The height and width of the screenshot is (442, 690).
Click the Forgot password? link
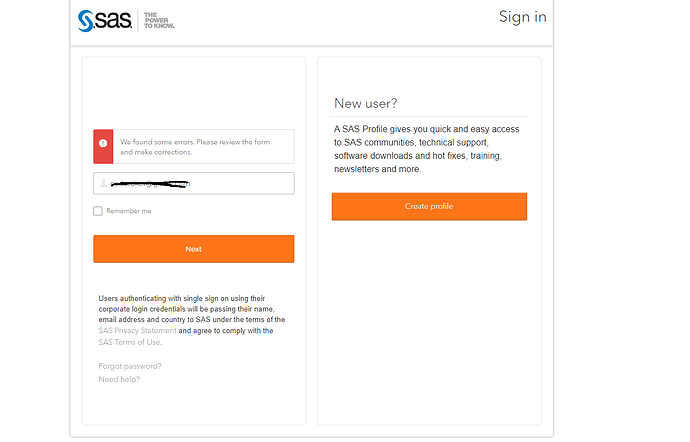(x=129, y=366)
